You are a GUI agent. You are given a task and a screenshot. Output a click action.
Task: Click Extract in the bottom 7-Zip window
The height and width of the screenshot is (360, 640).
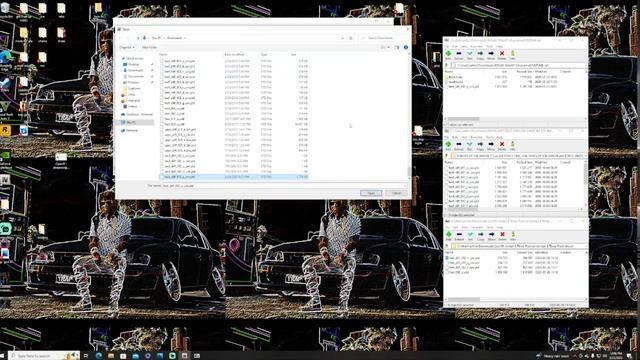pyautogui.click(x=459, y=236)
